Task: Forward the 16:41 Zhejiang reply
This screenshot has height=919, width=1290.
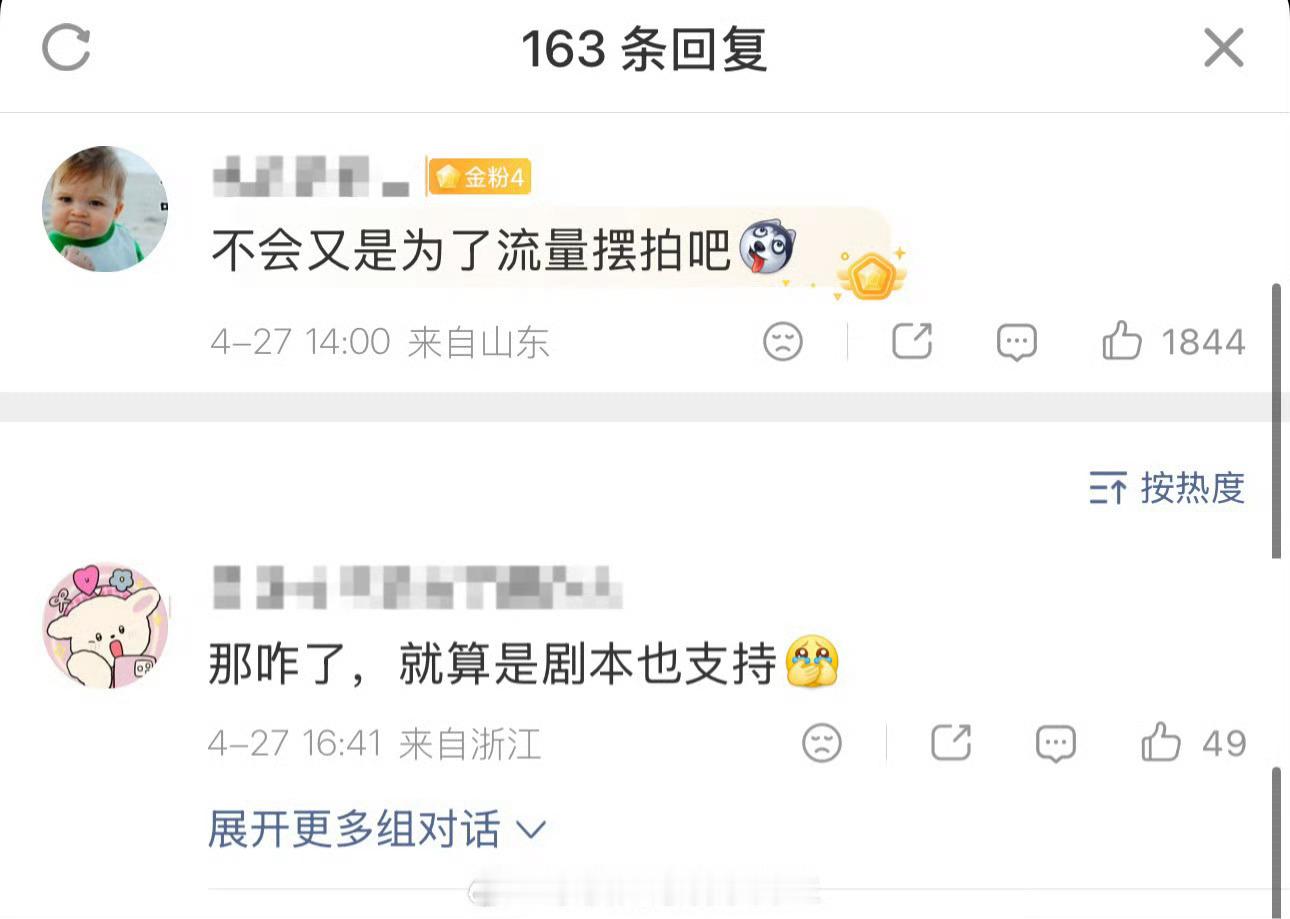Action: click(951, 743)
